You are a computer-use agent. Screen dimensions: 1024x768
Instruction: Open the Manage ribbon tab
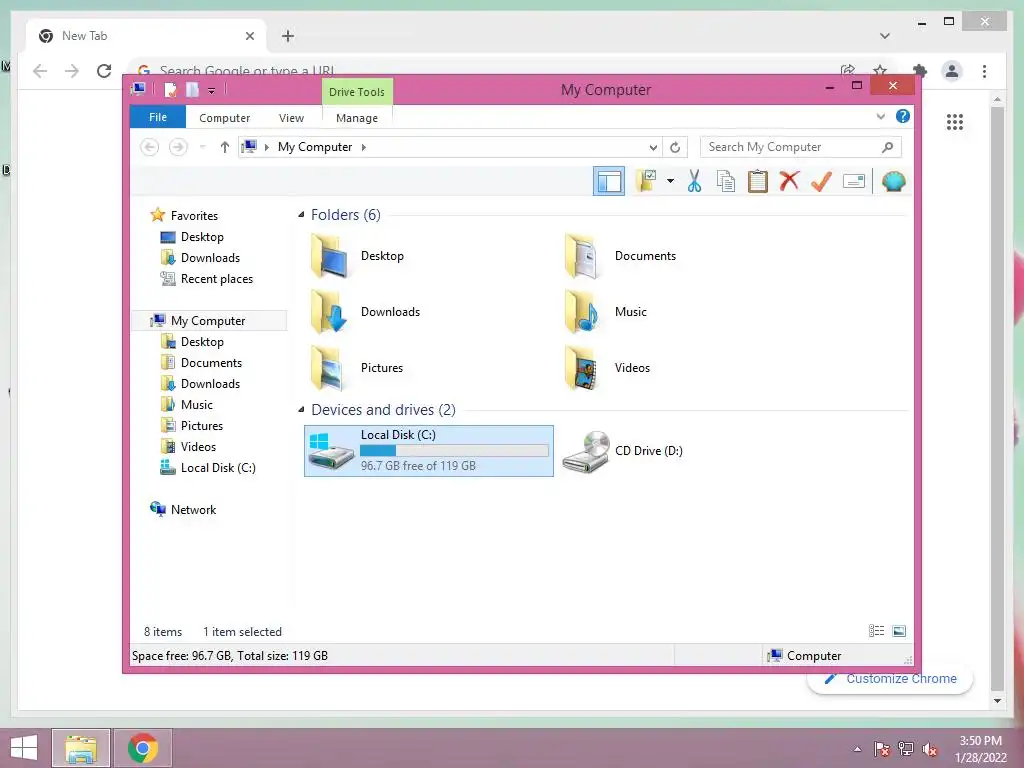tap(357, 118)
